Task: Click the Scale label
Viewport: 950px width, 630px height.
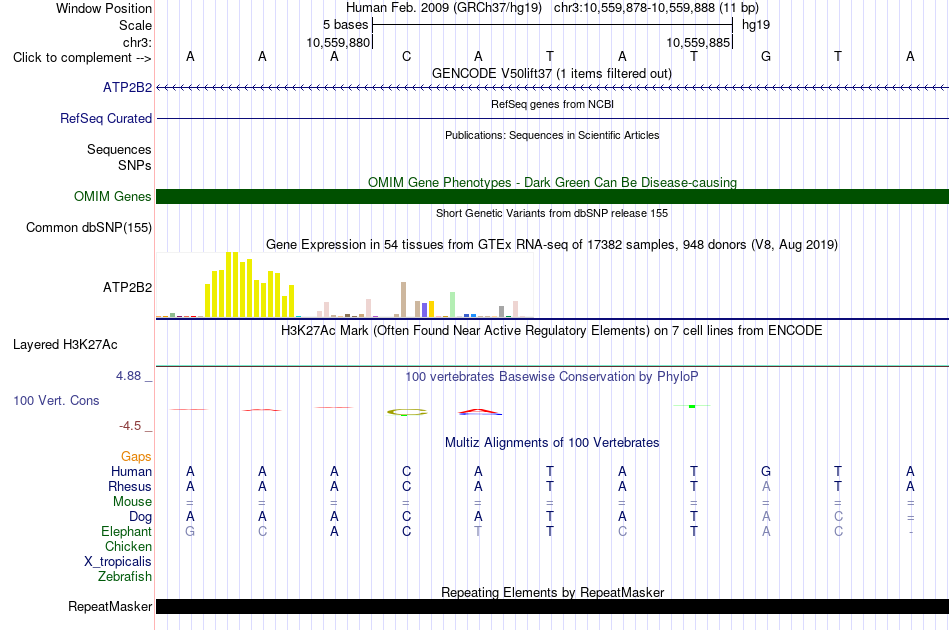Action: (136, 25)
